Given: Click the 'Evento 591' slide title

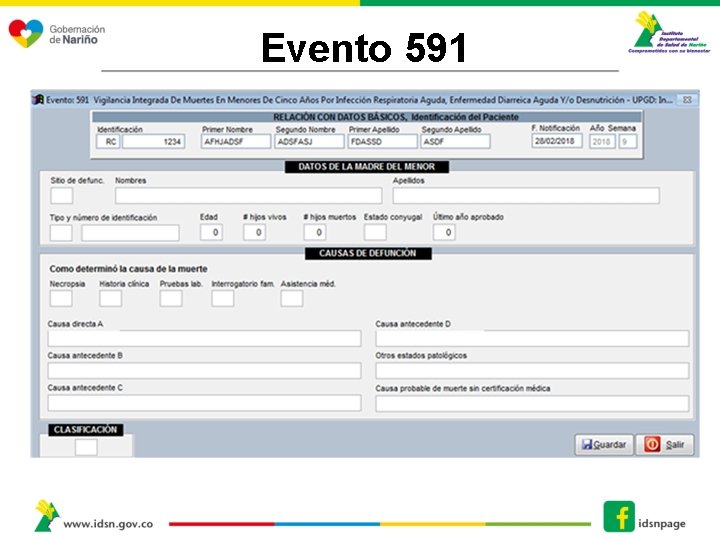Looking at the screenshot, I should [364, 48].
